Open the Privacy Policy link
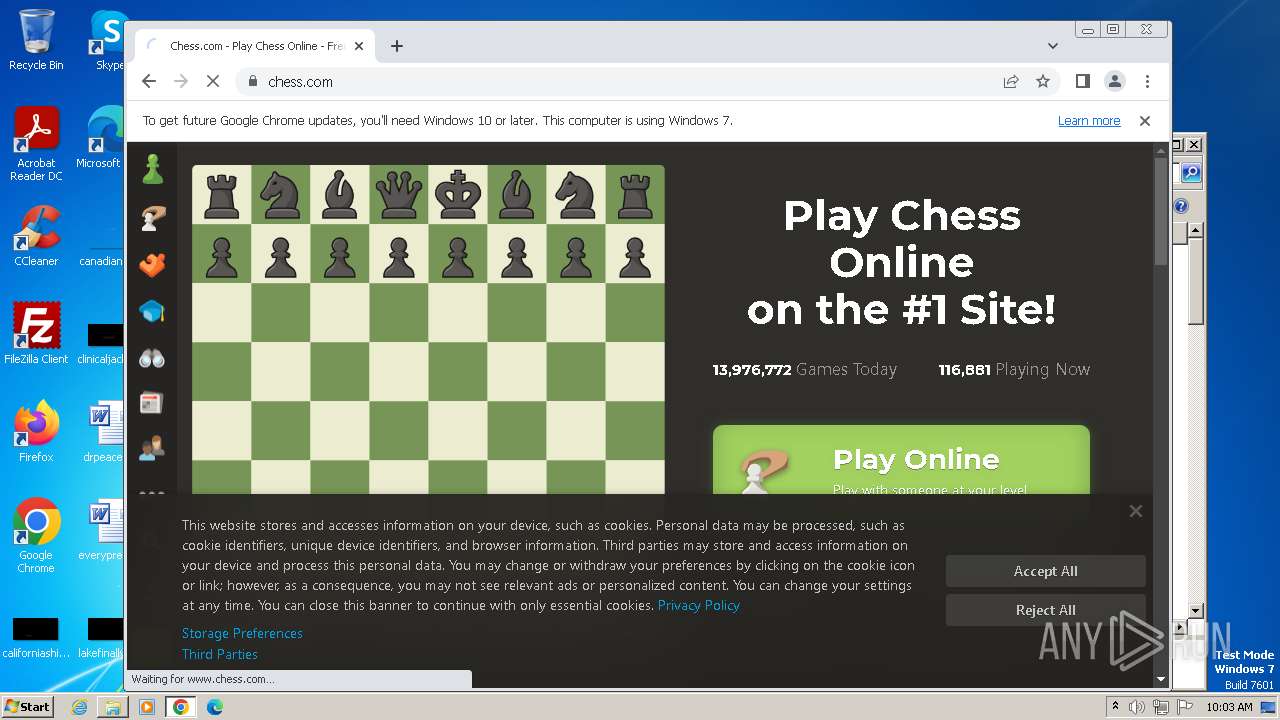Viewport: 1280px width, 720px height. pos(699,605)
